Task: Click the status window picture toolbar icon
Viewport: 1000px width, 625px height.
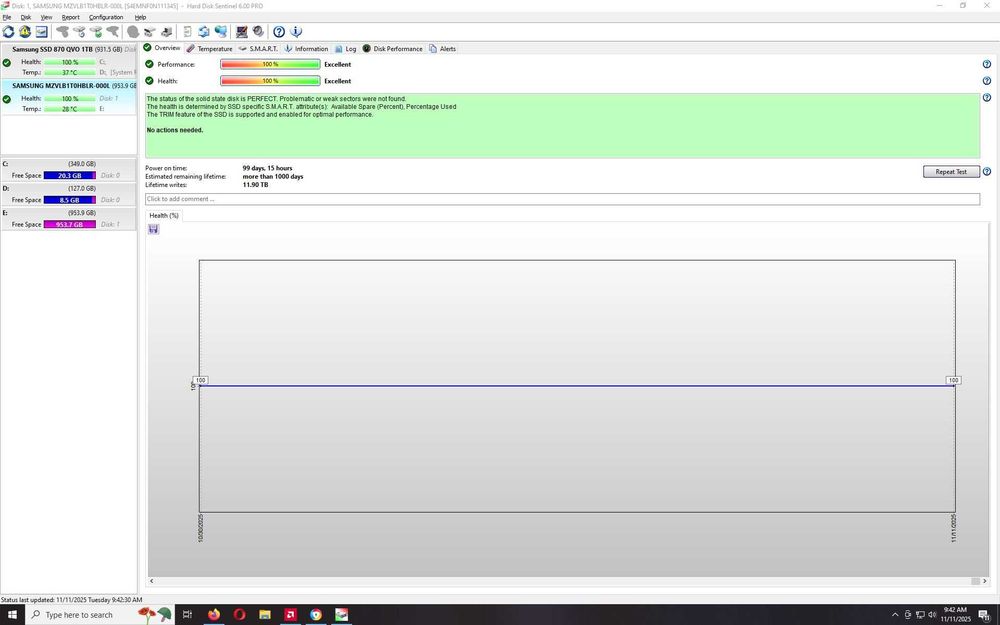Action: [x=41, y=31]
